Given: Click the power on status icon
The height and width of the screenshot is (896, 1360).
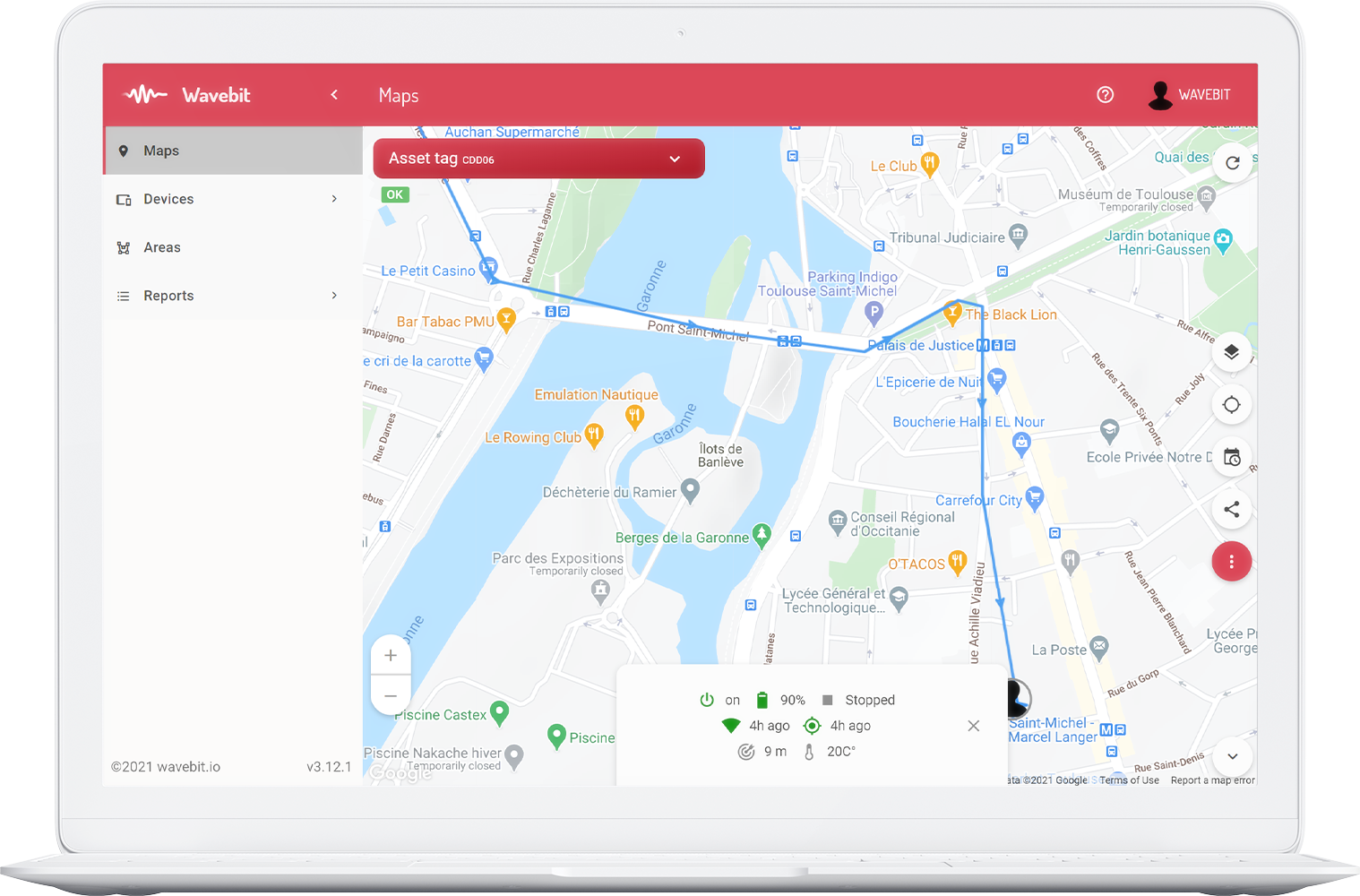Looking at the screenshot, I should (x=707, y=700).
